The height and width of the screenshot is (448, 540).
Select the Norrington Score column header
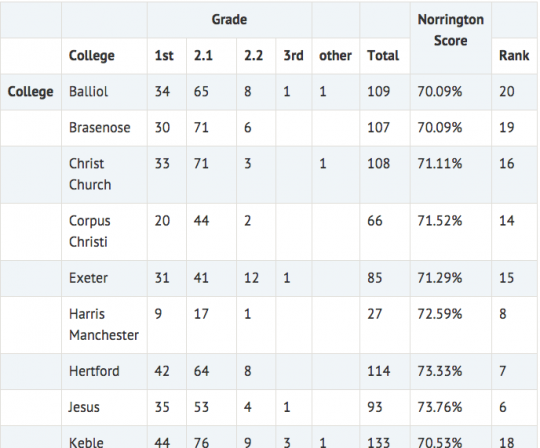450,30
